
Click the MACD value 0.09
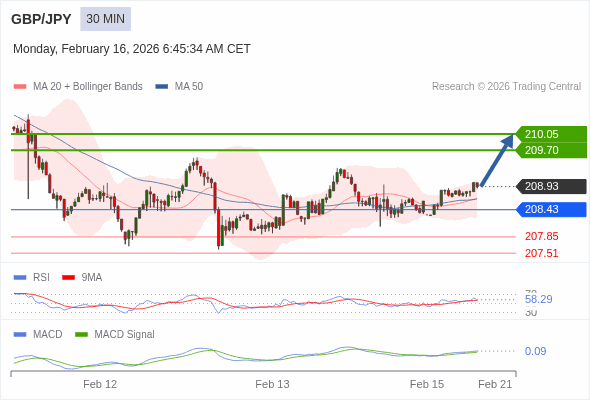click(535, 351)
